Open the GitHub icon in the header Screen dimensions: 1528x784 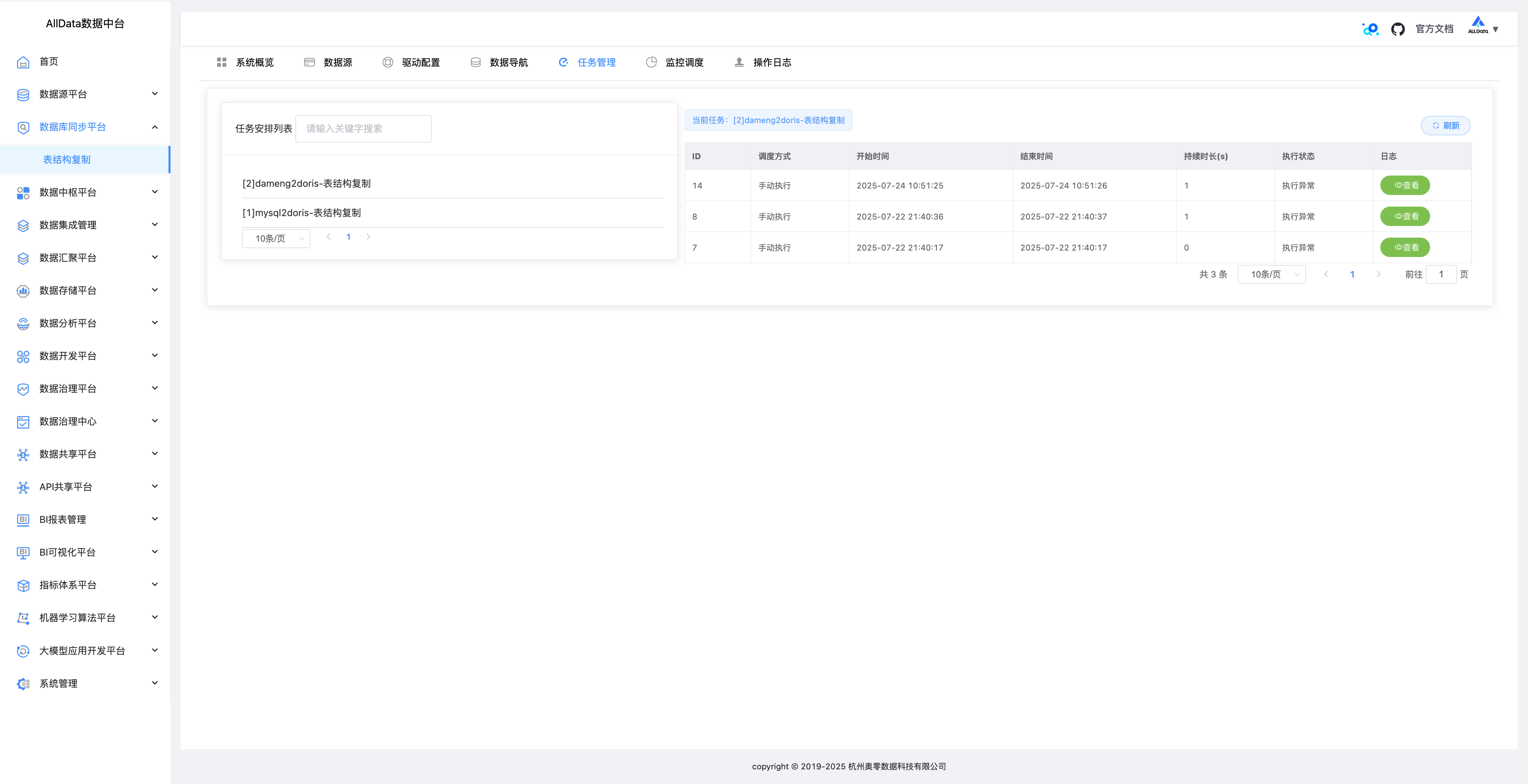click(x=1397, y=29)
